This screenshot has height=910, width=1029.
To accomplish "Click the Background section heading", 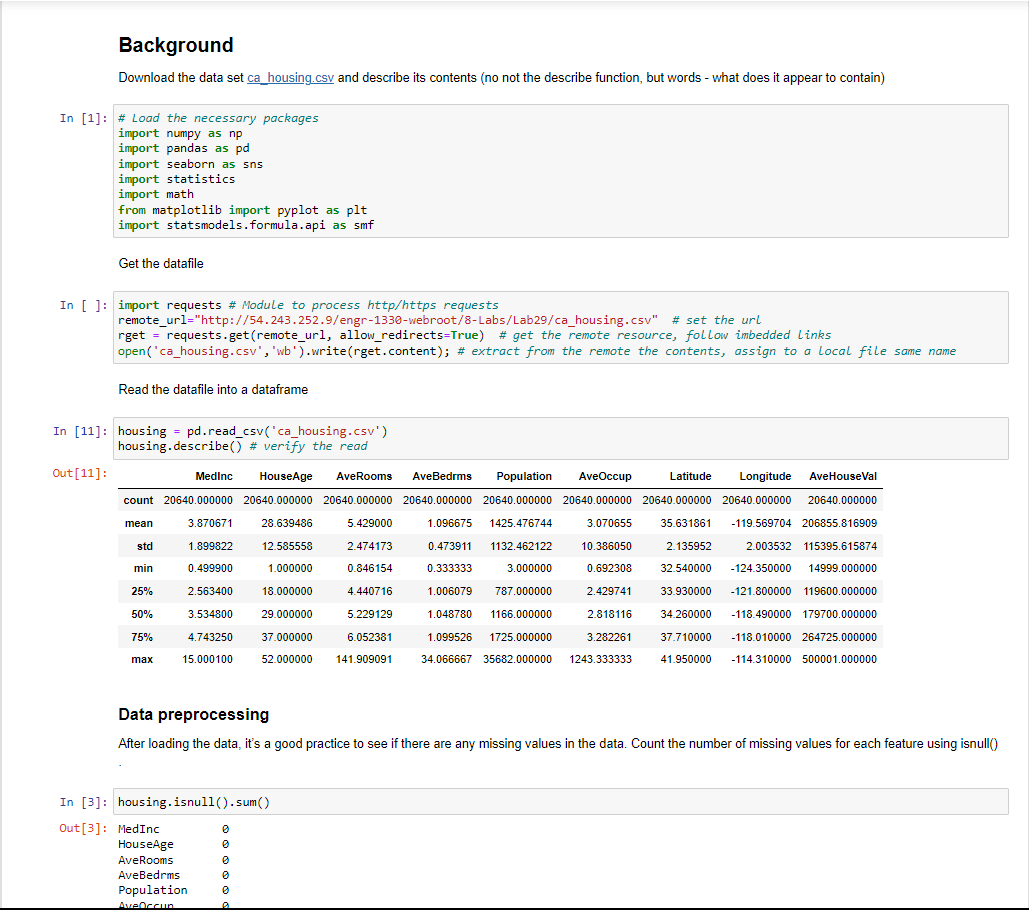I will [176, 45].
